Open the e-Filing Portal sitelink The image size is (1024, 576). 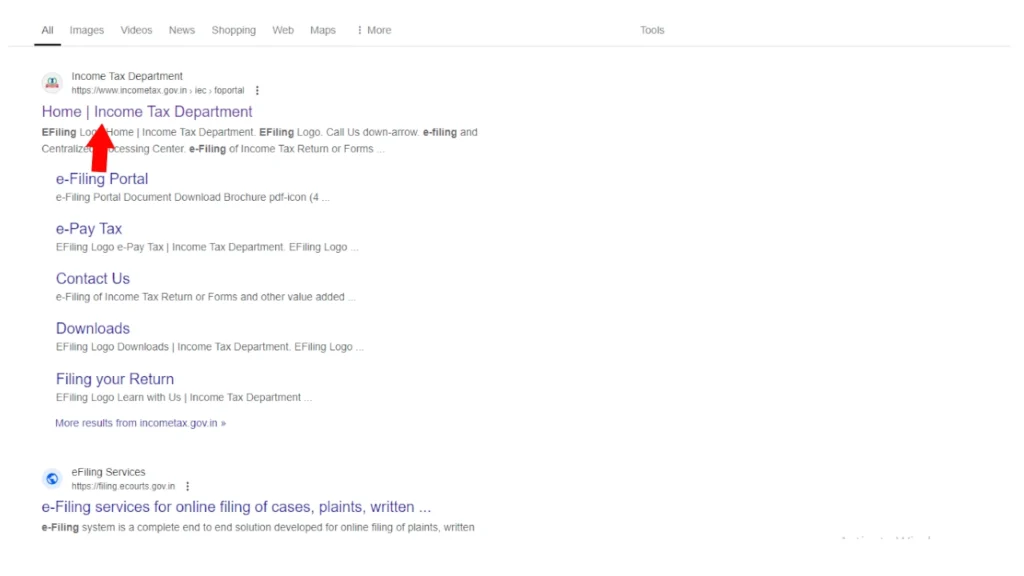[102, 179]
